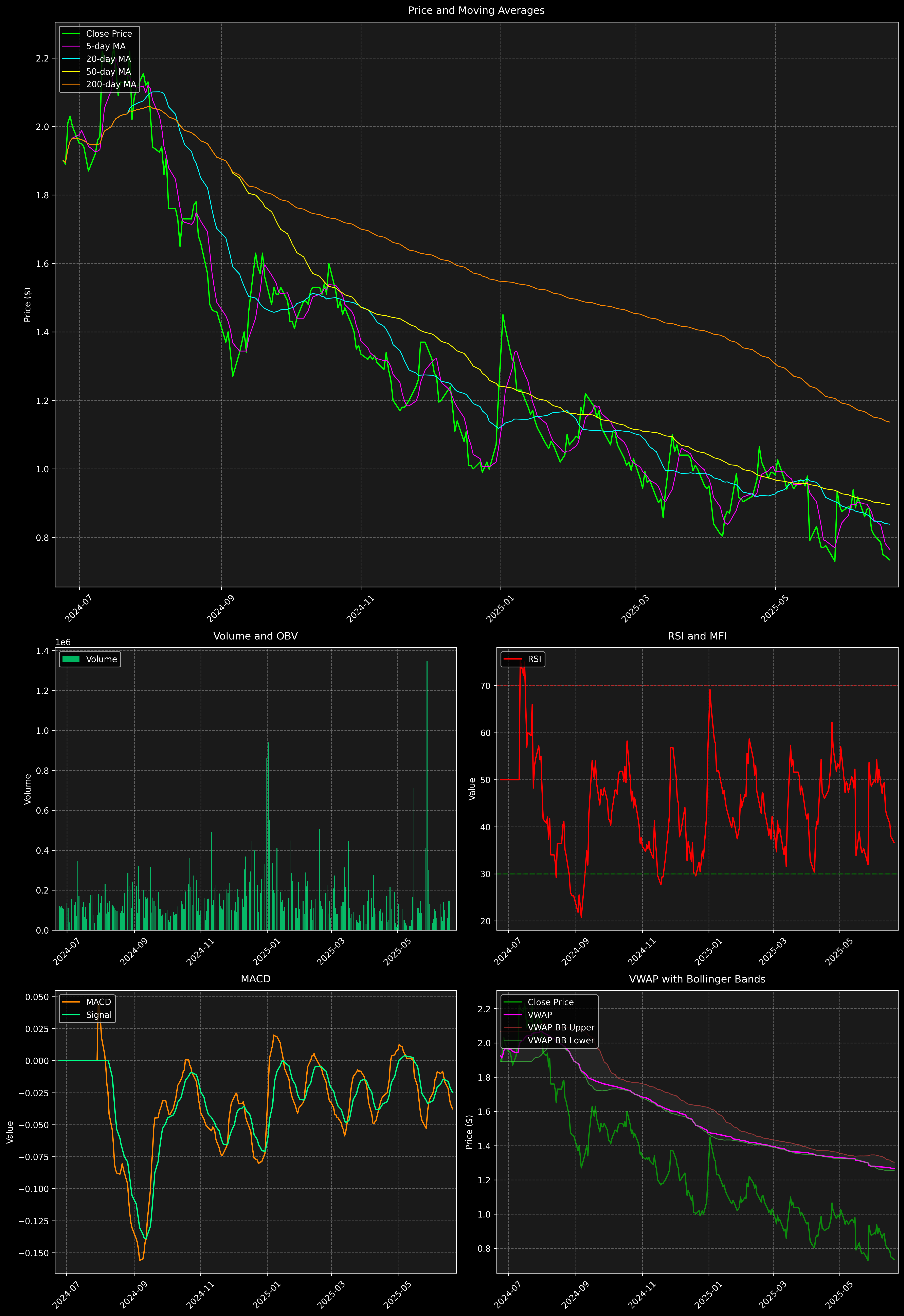Click the 50 tick on the RSI axis
The width and height of the screenshot is (904, 1316).
pyautogui.click(x=485, y=780)
